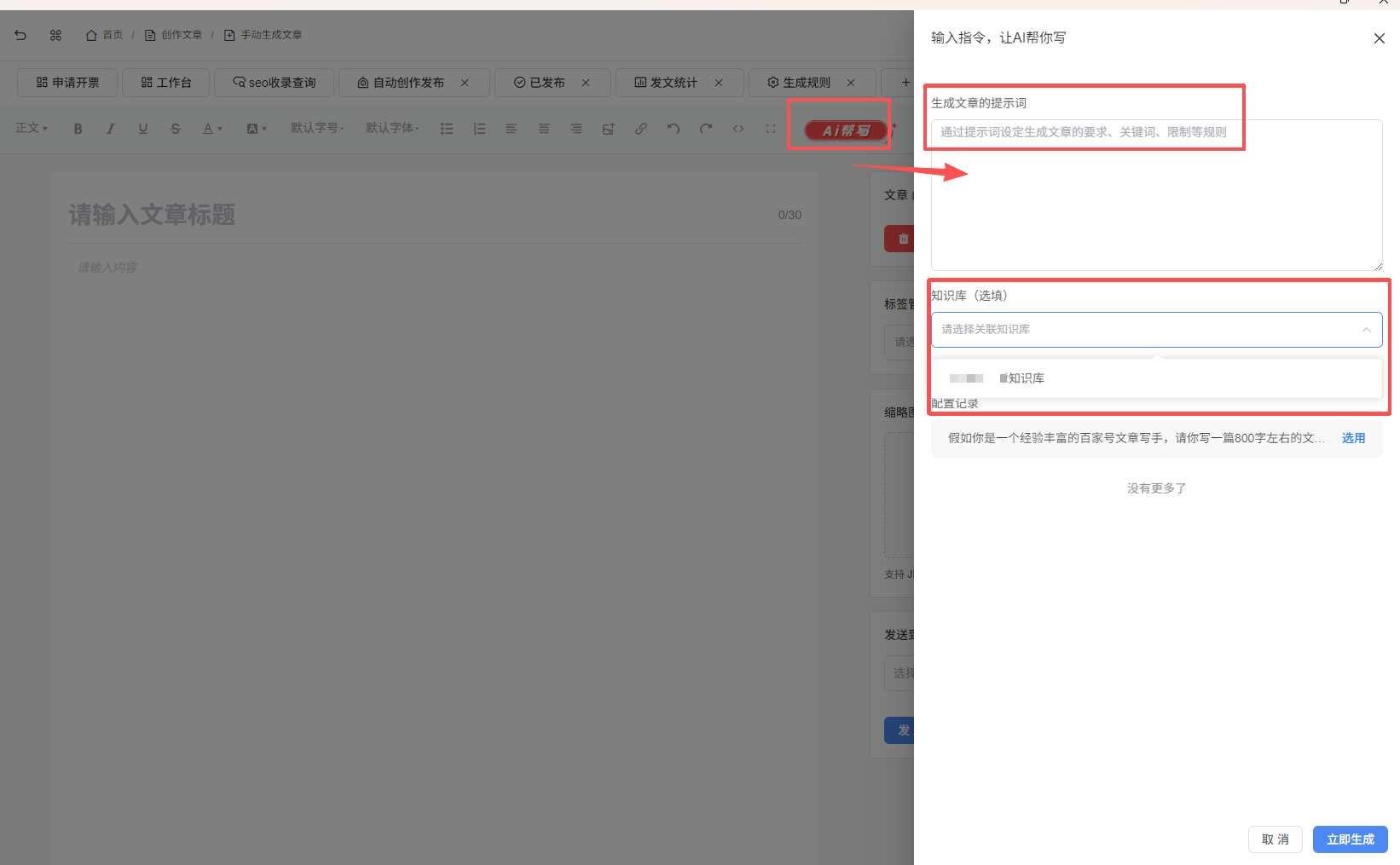Expand the 请选择关联知识库 dropdown
The height and width of the screenshot is (865, 1400).
1155,330
